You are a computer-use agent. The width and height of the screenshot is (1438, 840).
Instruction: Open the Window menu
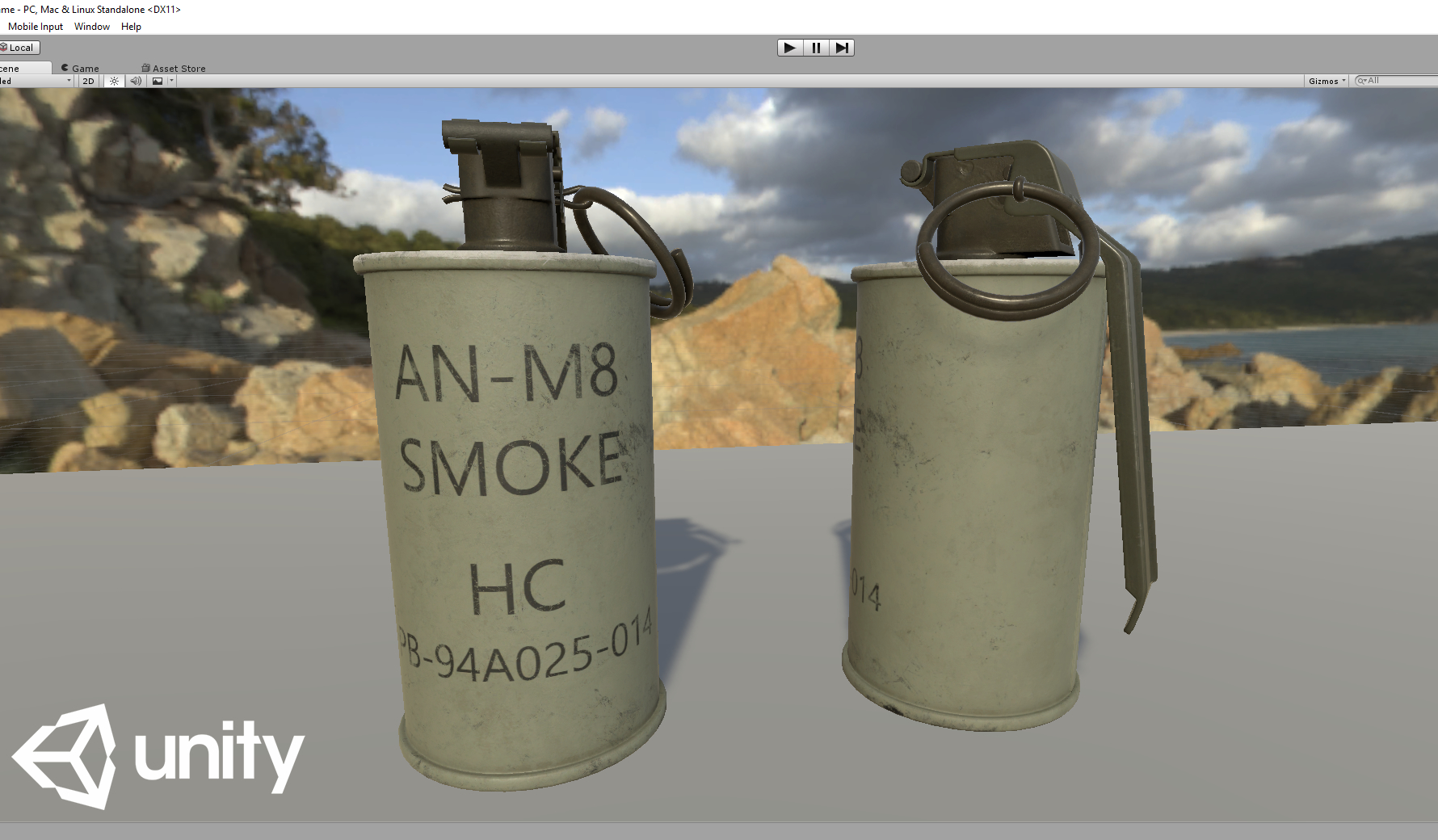[91, 27]
